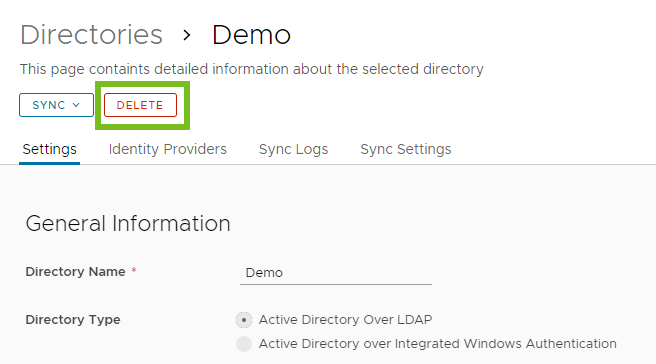This screenshot has width=656, height=364.
Task: Click the Directory Name label
Action: click(75, 272)
